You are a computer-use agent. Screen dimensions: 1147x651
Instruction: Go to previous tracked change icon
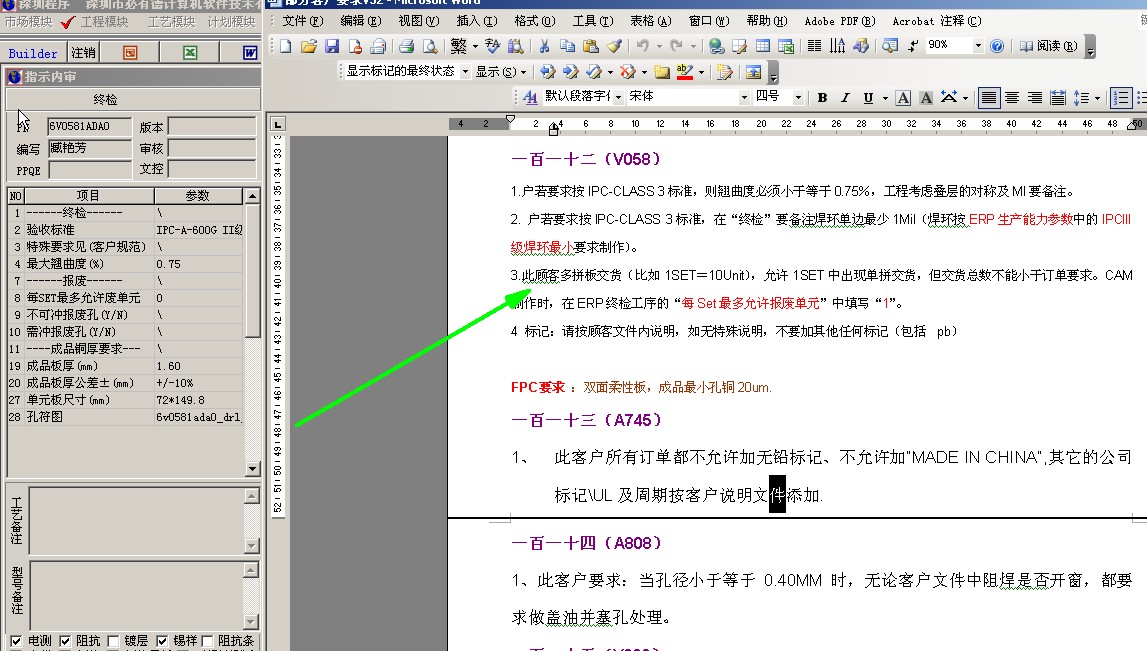point(548,72)
